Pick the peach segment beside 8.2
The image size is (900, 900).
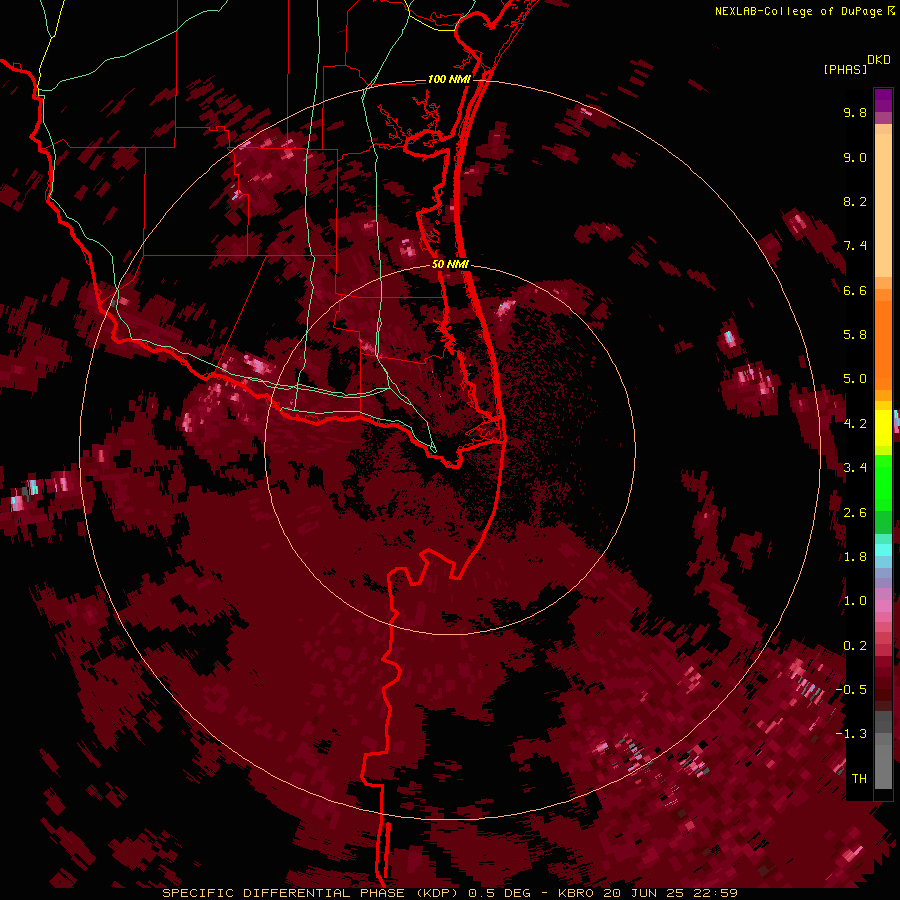(x=883, y=207)
